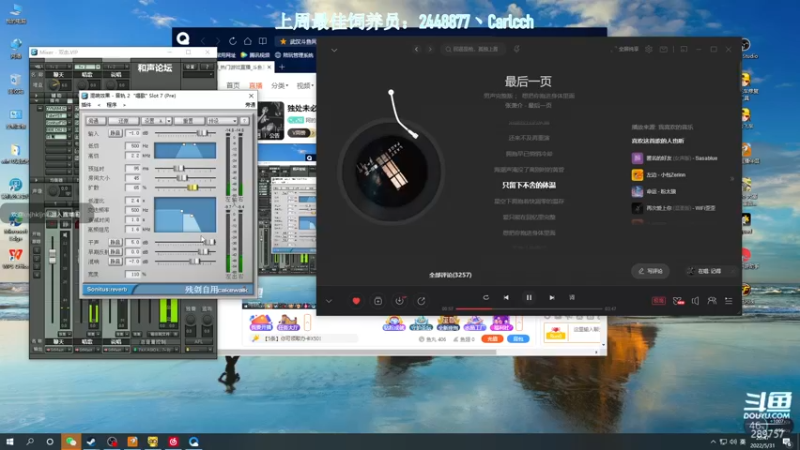Open a new tab in the browser
Viewport: 800px width, 450px height.
[282, 67]
